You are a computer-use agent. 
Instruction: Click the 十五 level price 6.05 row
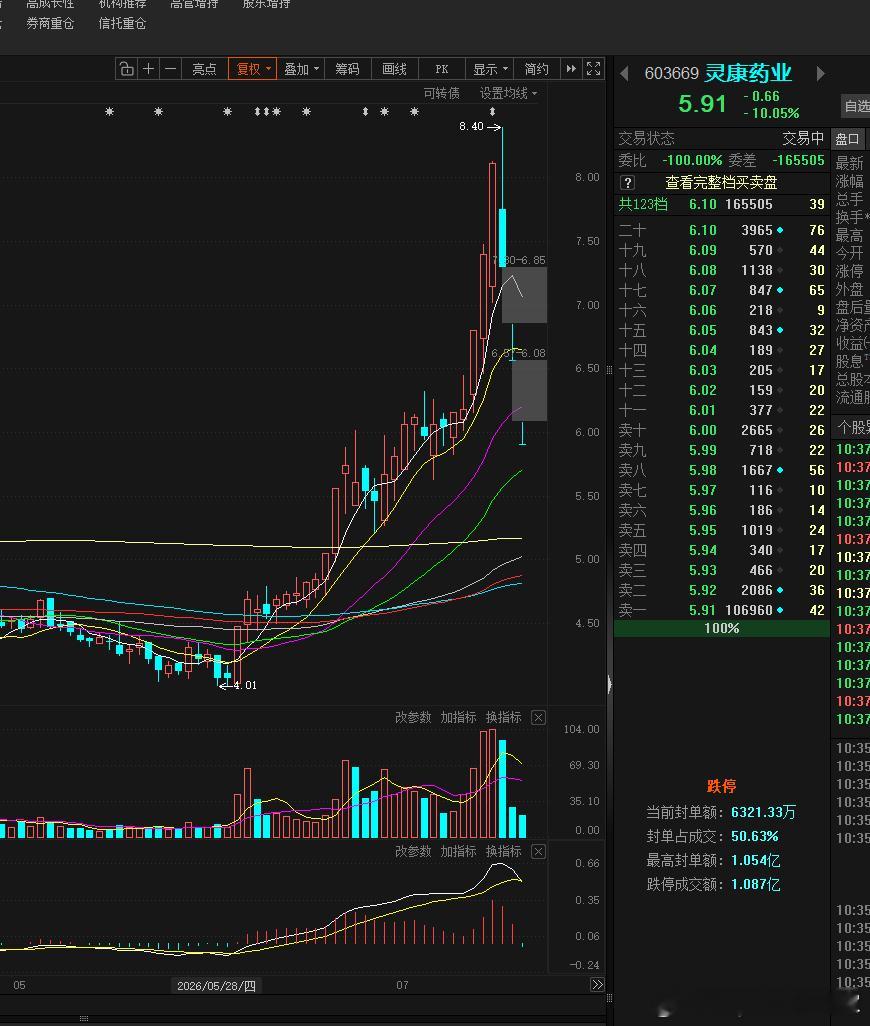(722, 330)
